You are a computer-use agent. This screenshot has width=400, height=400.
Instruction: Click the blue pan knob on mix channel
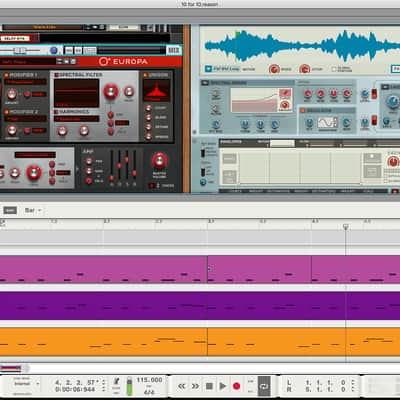[x=53, y=50]
